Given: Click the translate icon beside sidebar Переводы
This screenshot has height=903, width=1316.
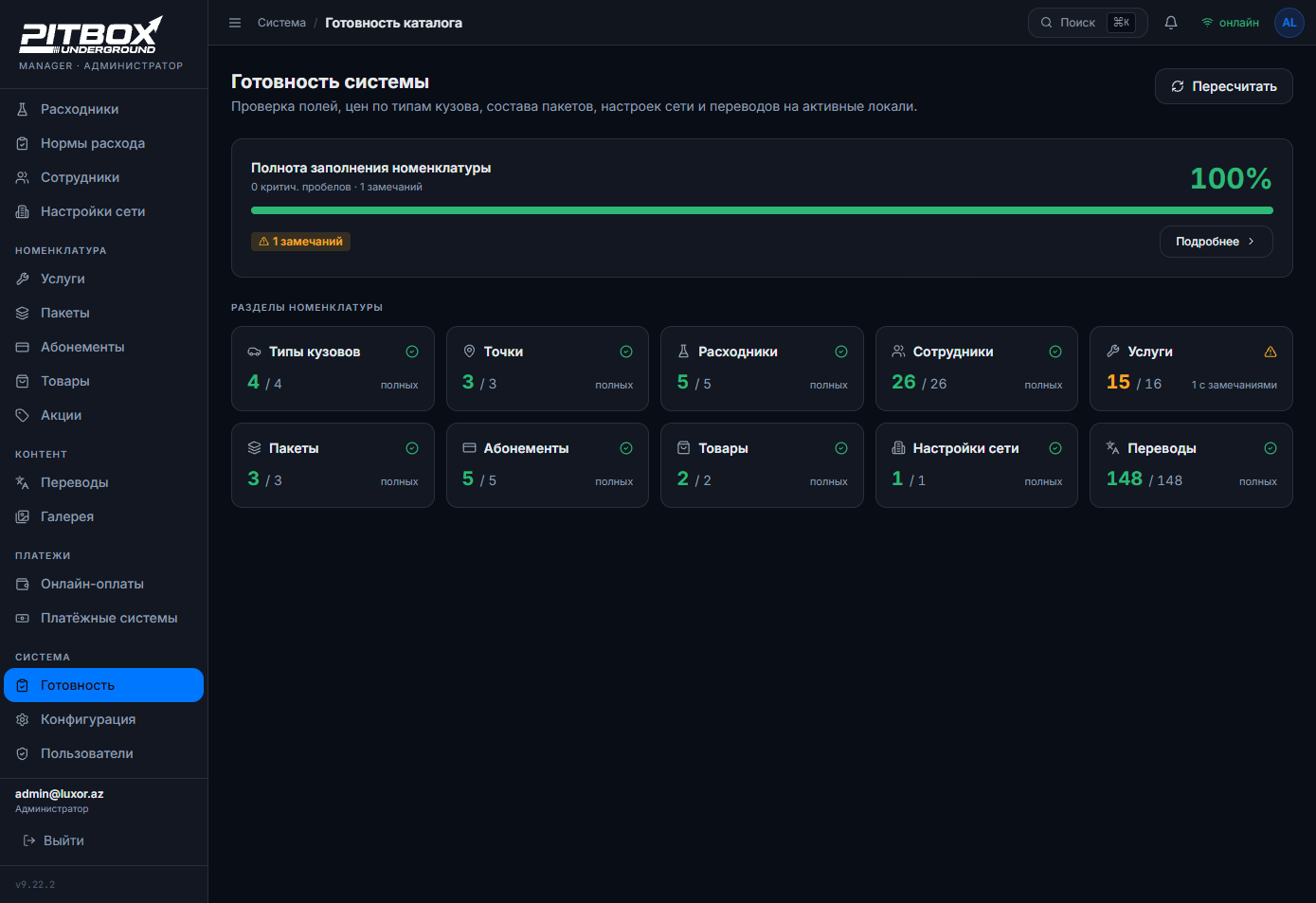Looking at the screenshot, I should click(23, 482).
